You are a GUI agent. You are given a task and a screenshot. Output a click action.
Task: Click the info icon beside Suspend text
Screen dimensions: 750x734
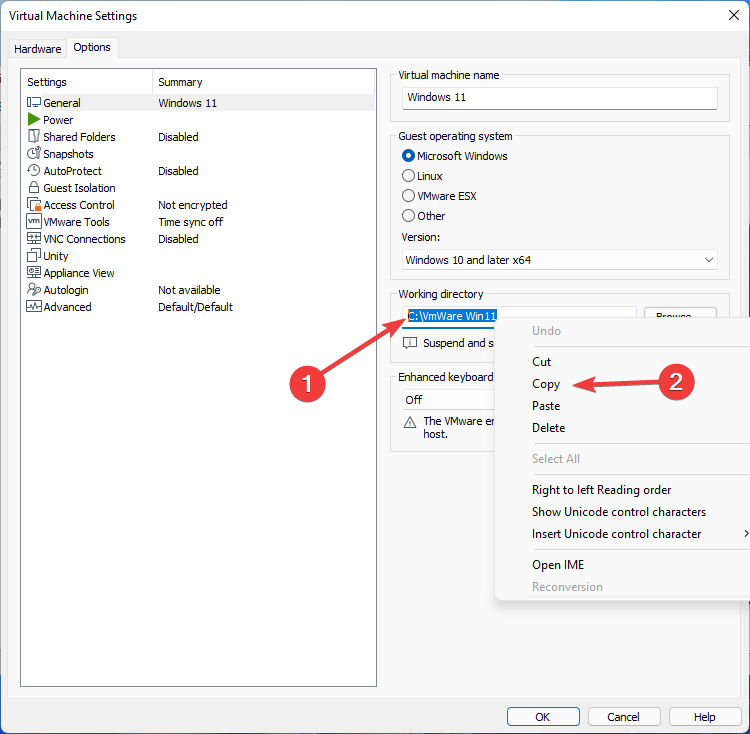(x=410, y=343)
